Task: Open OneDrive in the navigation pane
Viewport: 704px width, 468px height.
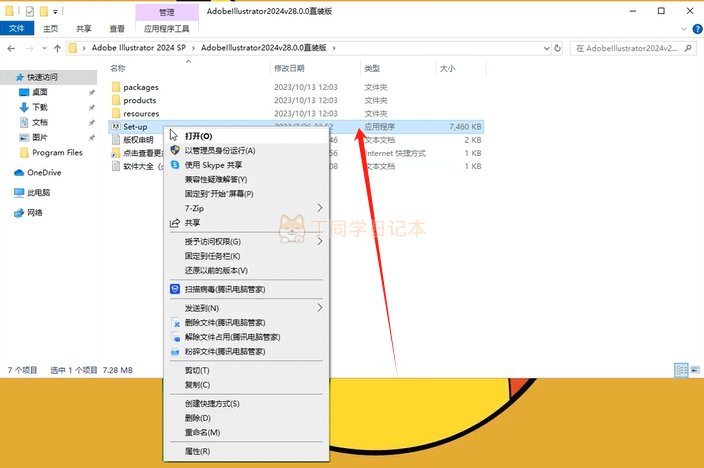Action: 44,172
